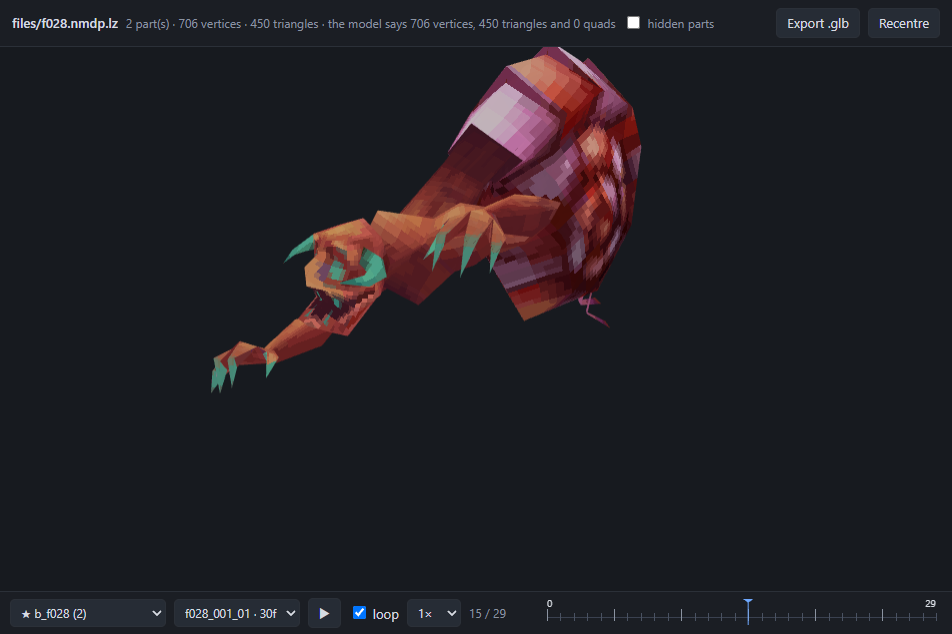Image resolution: width=952 pixels, height=634 pixels.
Task: Uncheck the loop checkbox
Action: tap(359, 613)
